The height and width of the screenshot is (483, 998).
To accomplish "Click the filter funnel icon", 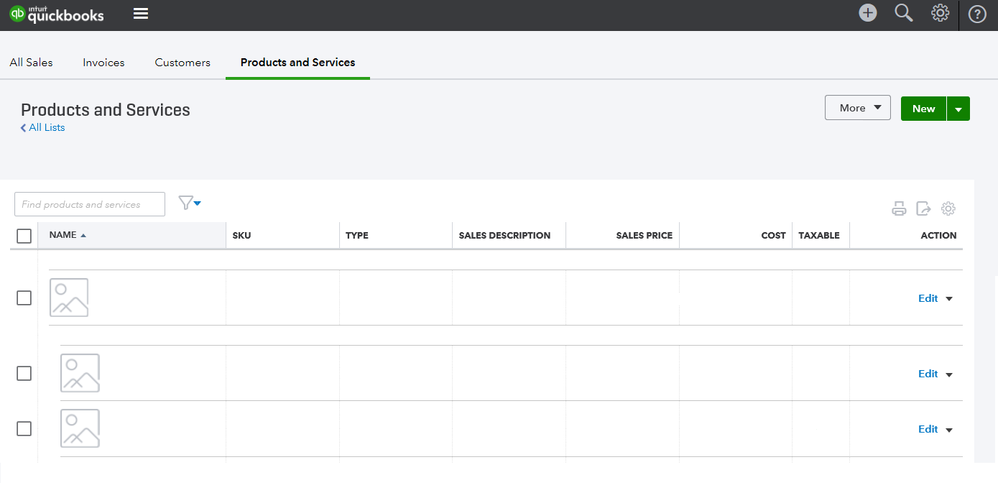I will point(189,204).
